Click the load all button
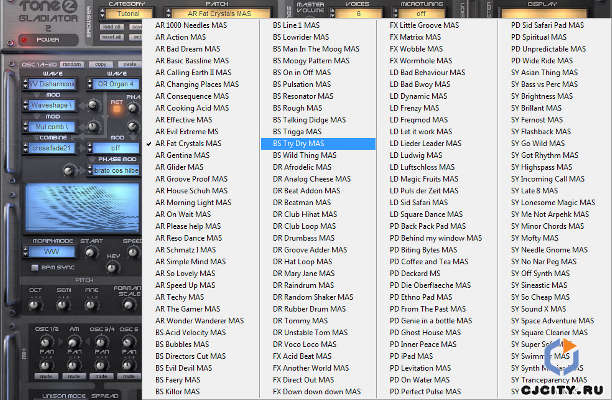The width and height of the screenshot is (612, 400). (x=112, y=27)
